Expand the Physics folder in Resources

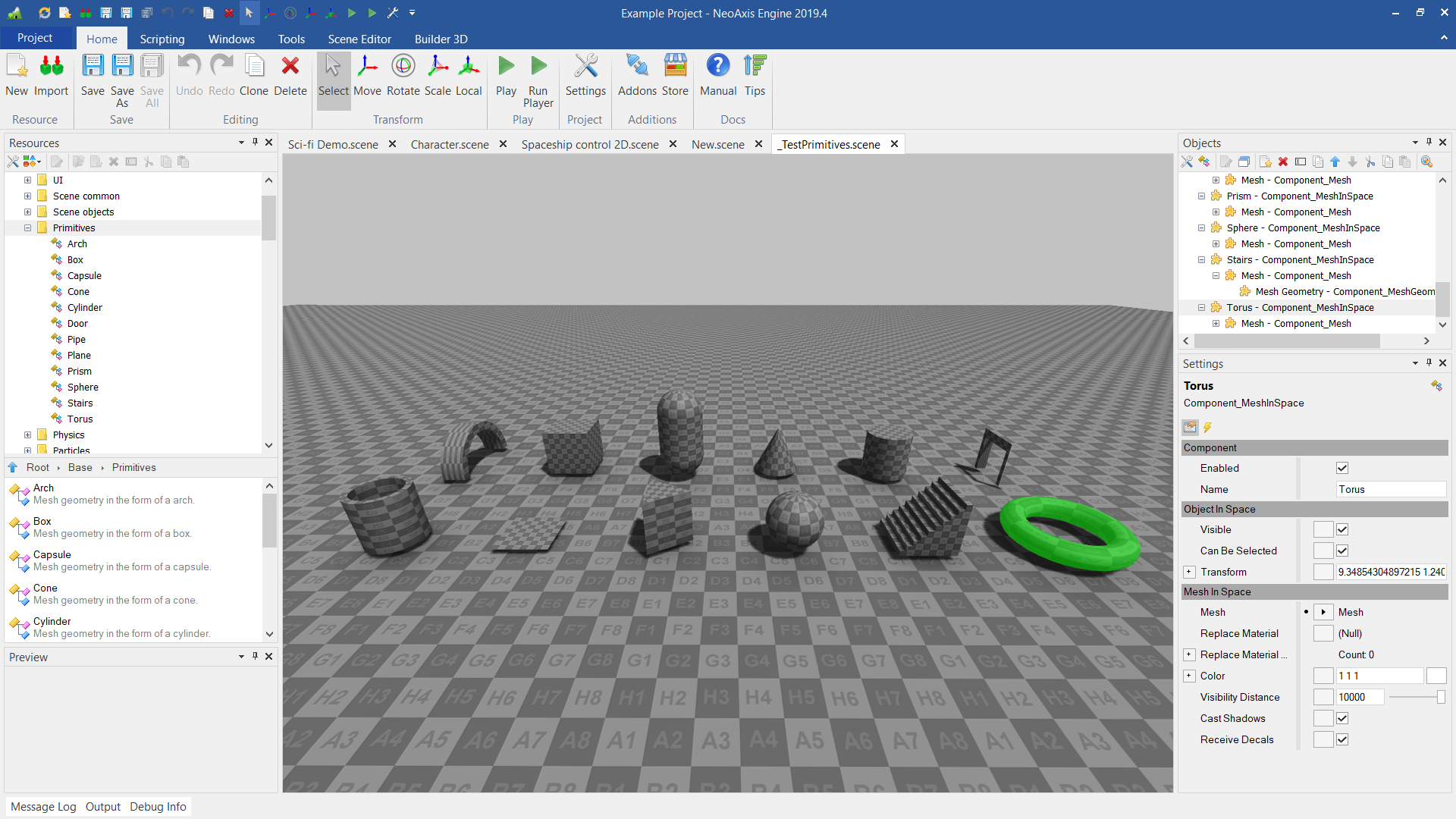click(x=28, y=435)
